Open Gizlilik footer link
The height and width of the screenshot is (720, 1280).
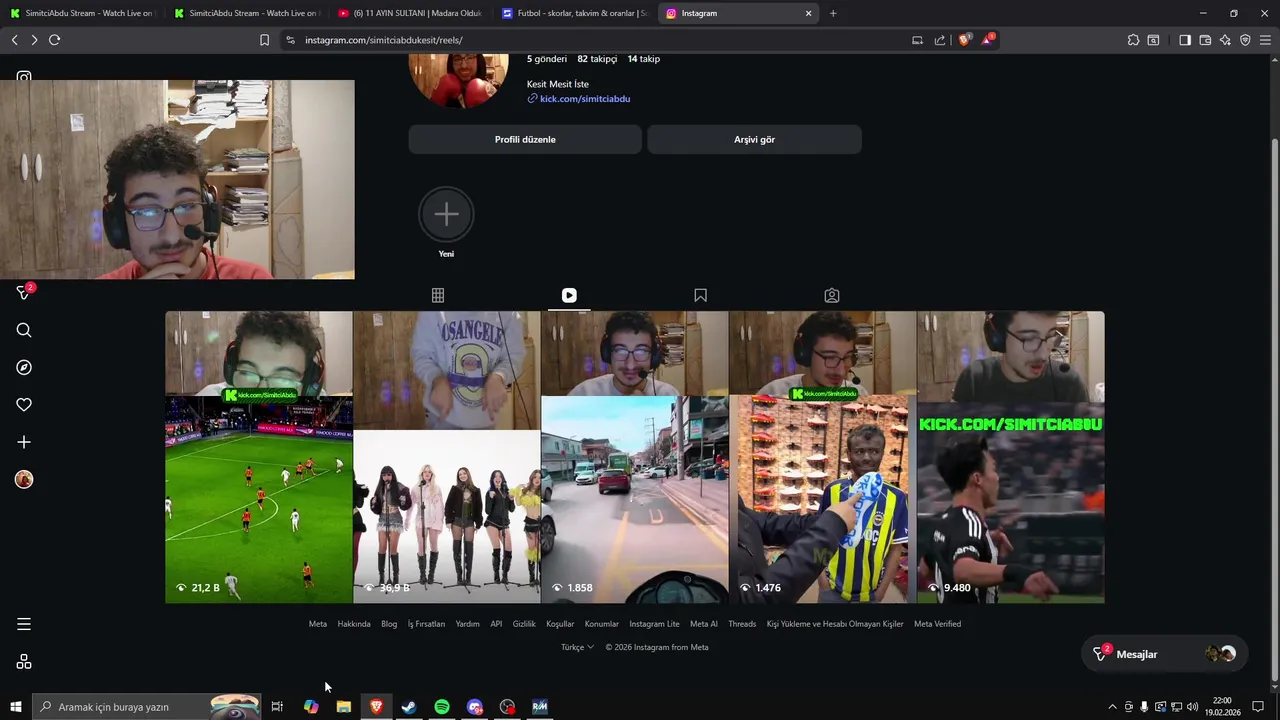[x=524, y=624]
